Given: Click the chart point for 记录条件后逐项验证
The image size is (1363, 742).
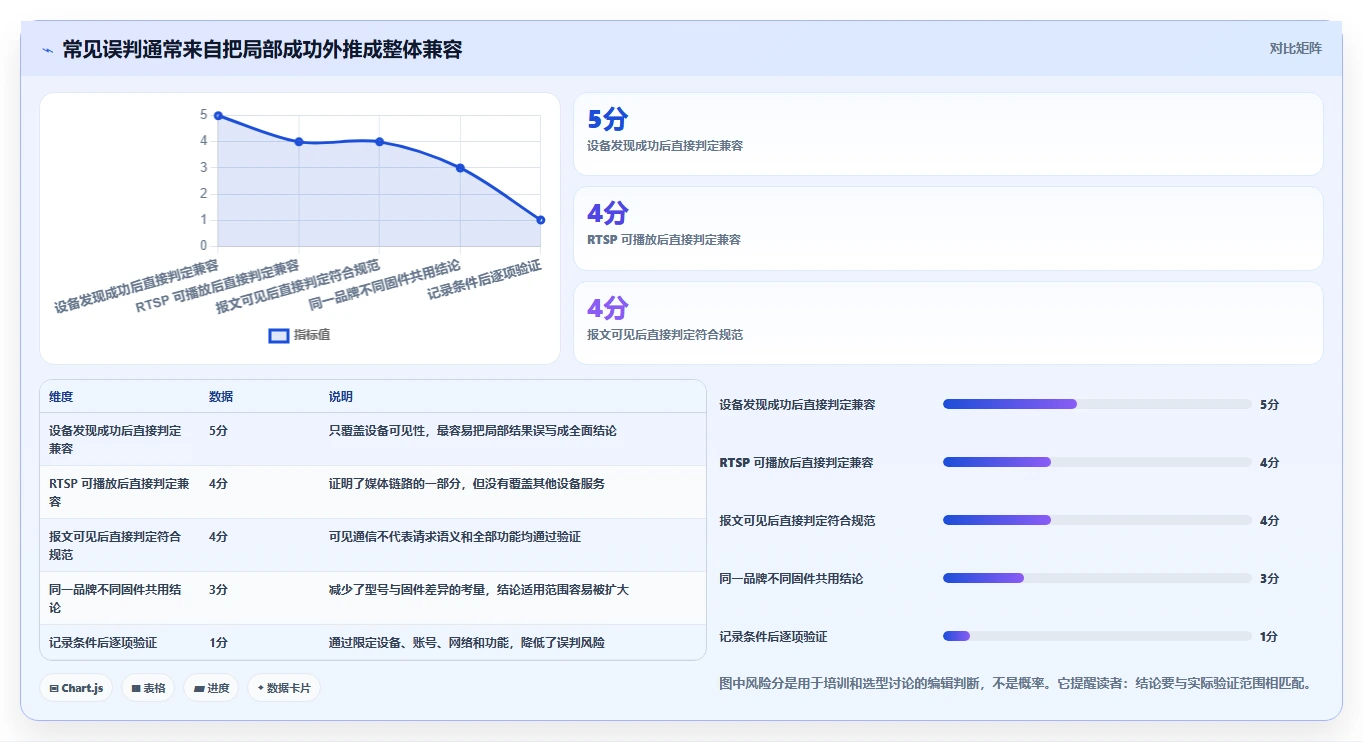Looking at the screenshot, I should pos(540,220).
